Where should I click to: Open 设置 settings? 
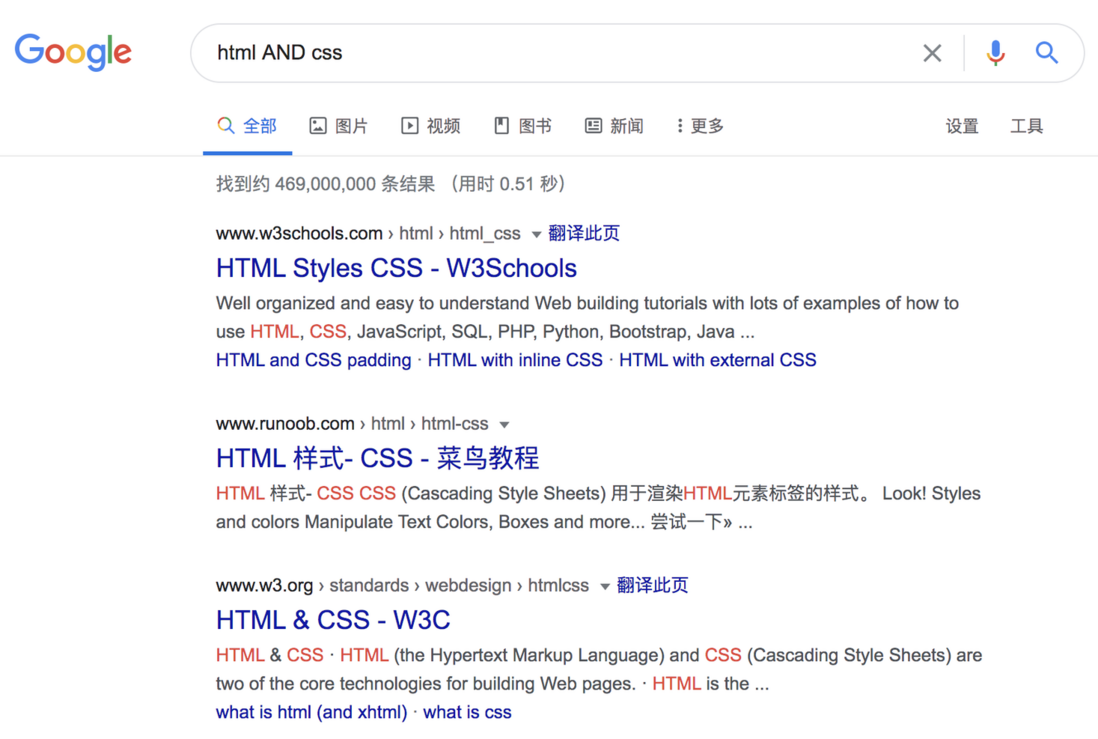[962, 126]
